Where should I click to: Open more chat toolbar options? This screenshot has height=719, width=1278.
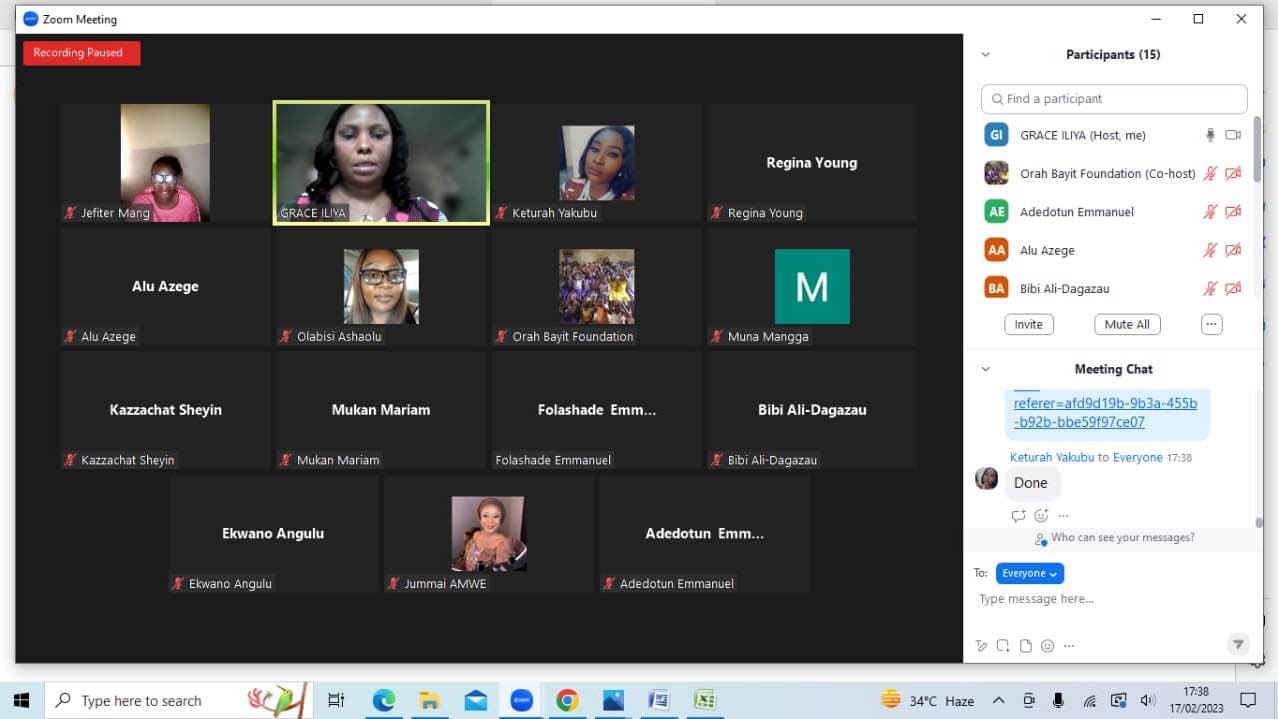pos(1069,646)
